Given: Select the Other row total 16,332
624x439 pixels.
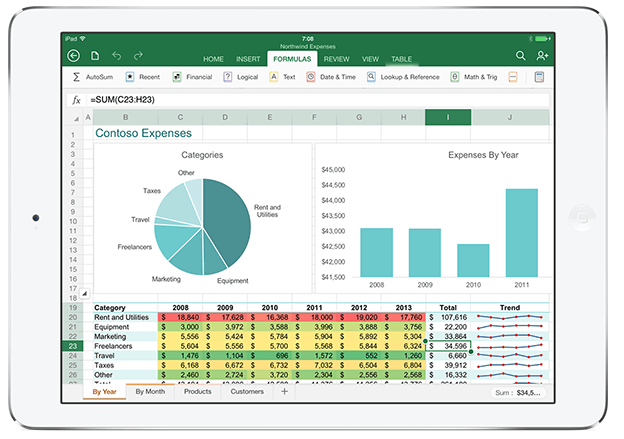Looking at the screenshot, I should point(448,375).
